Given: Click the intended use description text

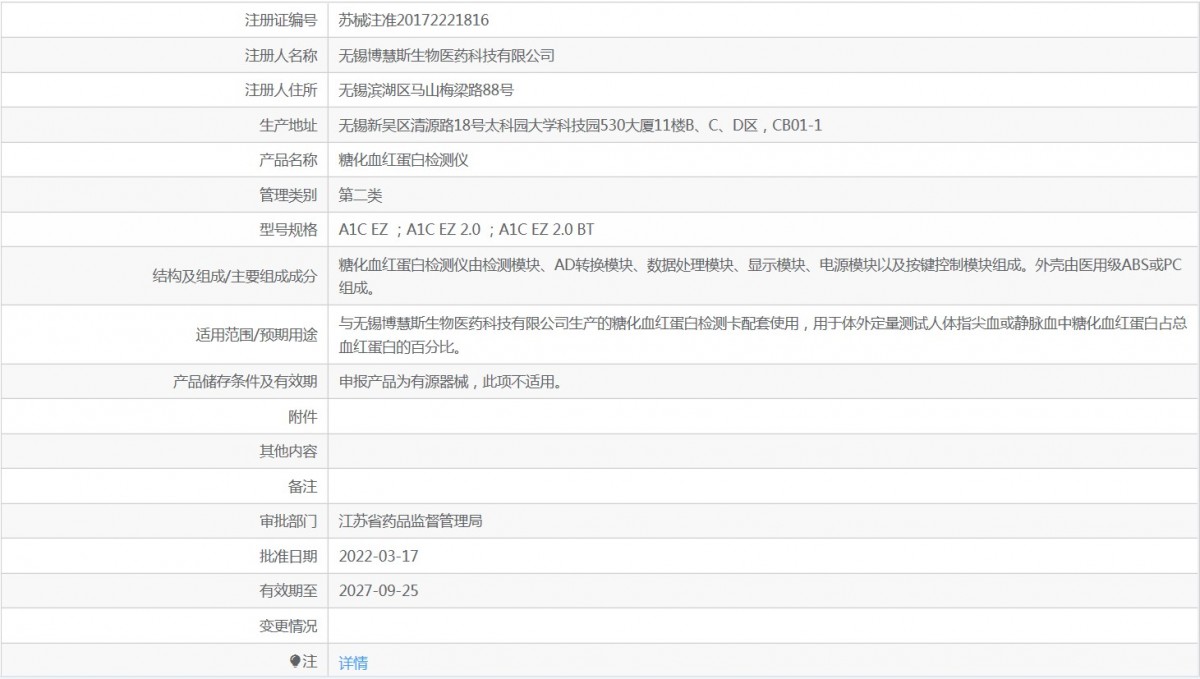Looking at the screenshot, I should pos(760,335).
